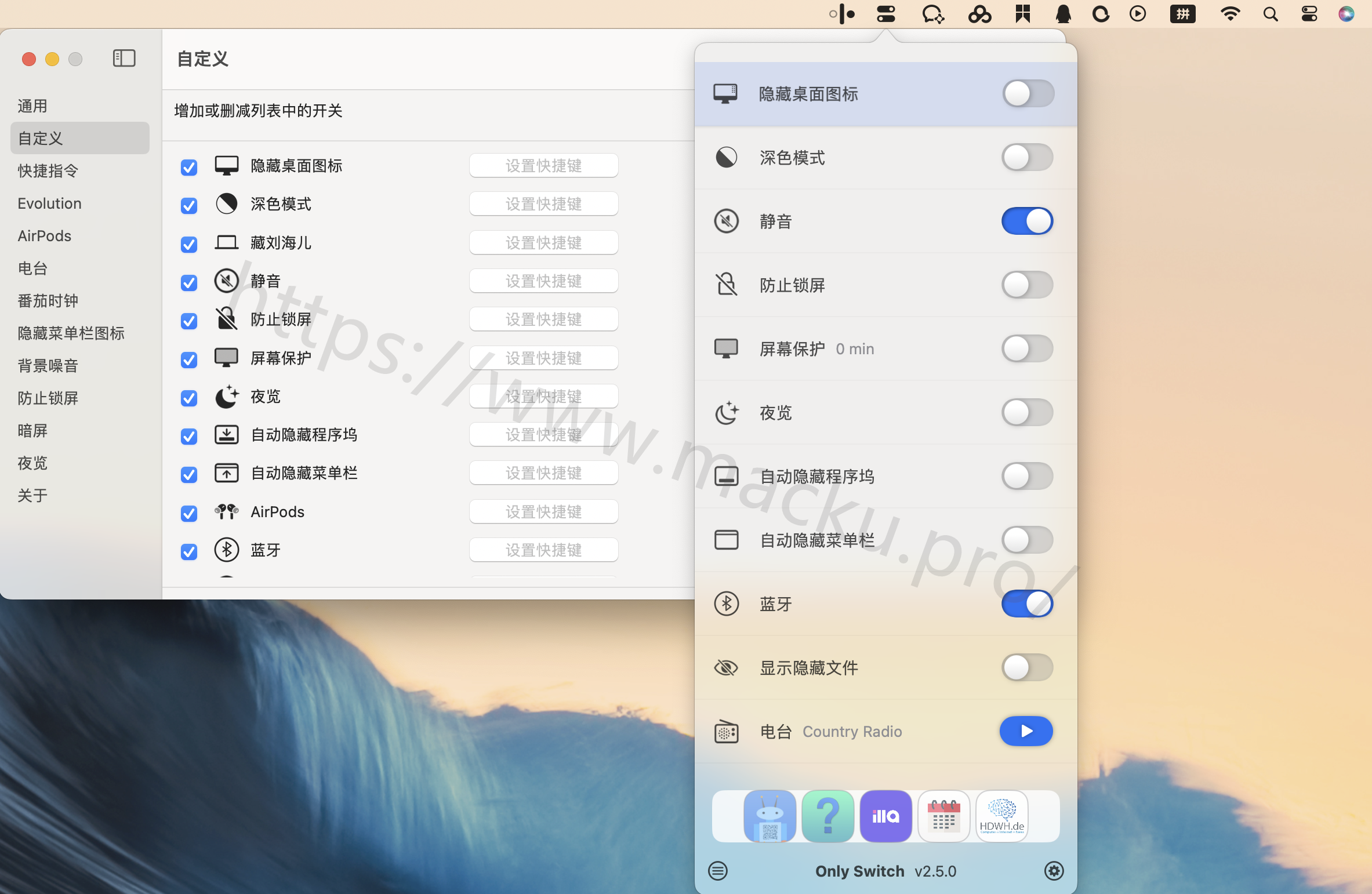Viewport: 1372px width, 894px height.
Task: Uncheck the 静音 checkbox in settings
Action: (189, 282)
